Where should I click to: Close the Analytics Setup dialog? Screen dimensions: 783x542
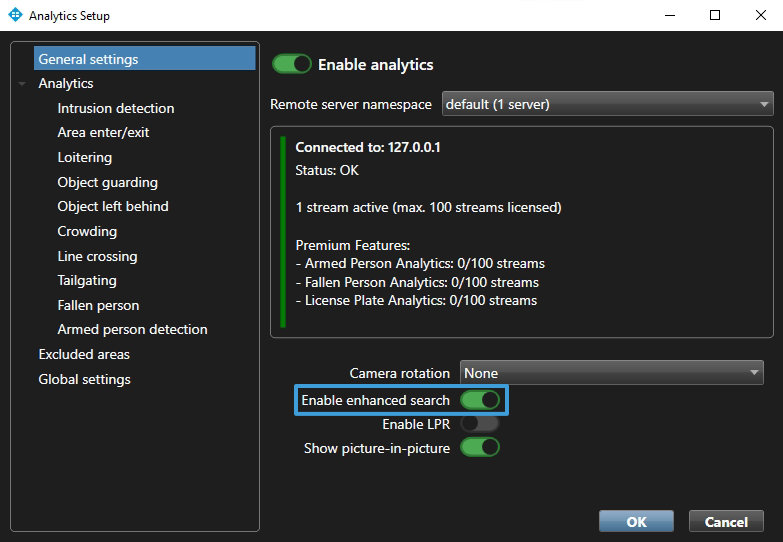tap(760, 16)
